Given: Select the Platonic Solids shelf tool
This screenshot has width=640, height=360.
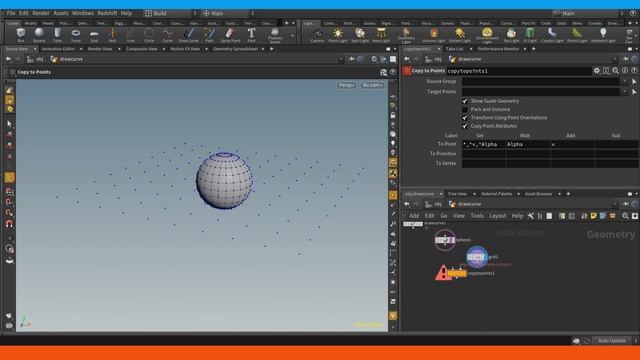Looking at the screenshot, I should point(275,36).
